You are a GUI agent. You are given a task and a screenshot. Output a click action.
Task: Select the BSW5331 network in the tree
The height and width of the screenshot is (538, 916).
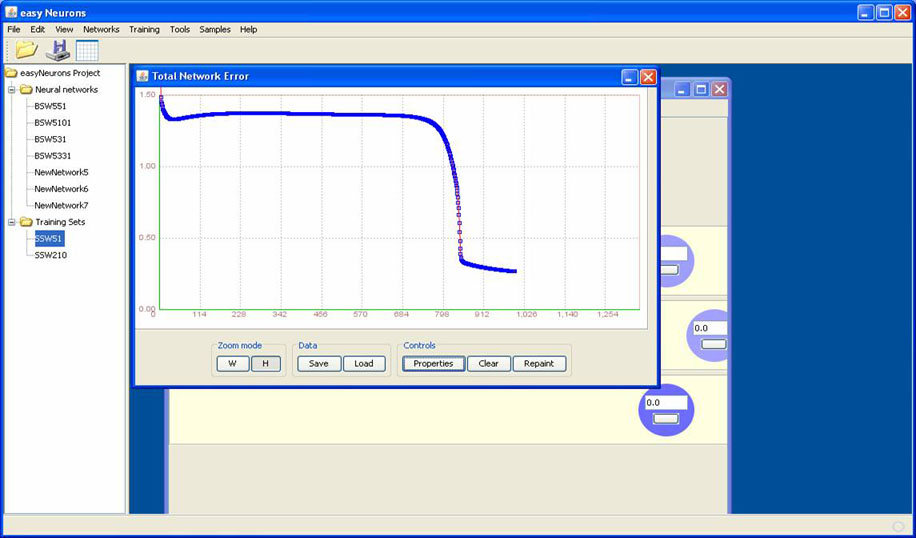point(54,156)
